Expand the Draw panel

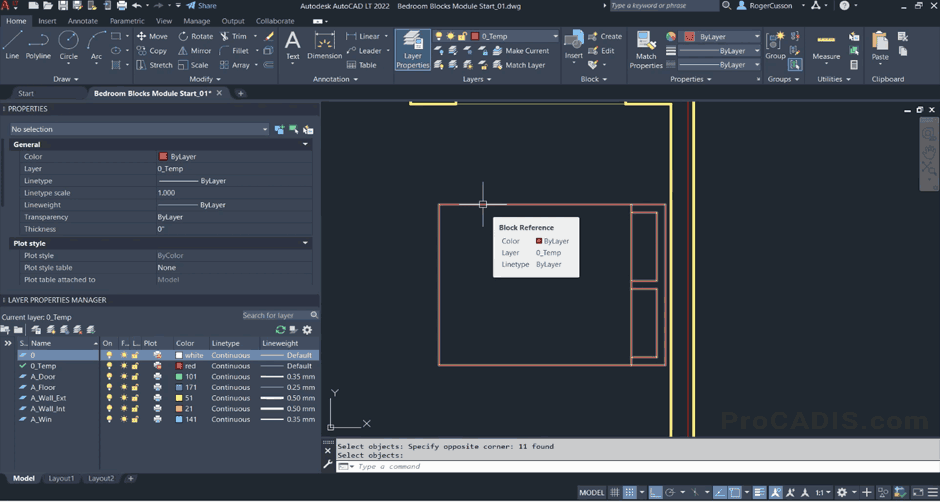pos(65,79)
